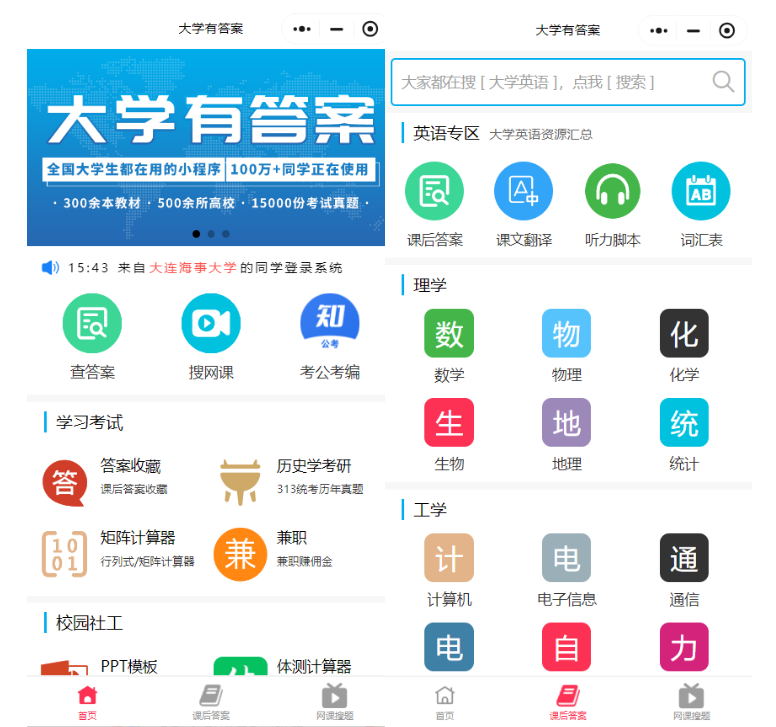Click the 大学英语 search input field
776x727 pixels.
point(550,82)
